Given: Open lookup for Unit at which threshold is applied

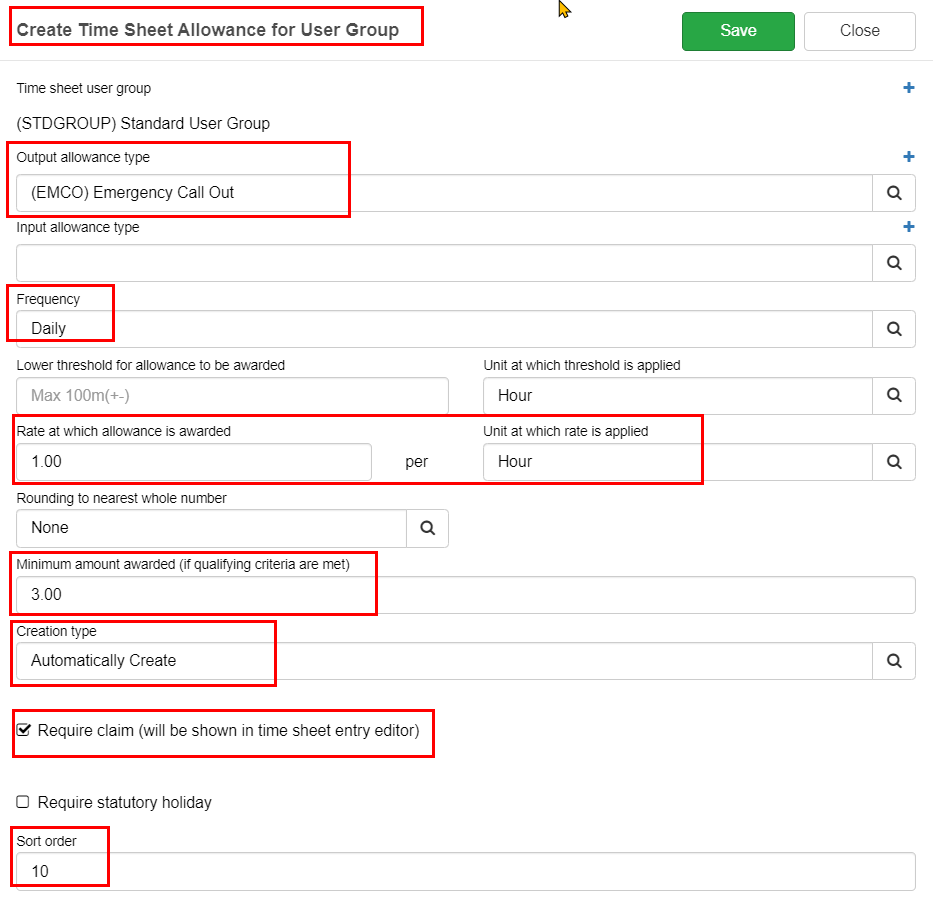Looking at the screenshot, I should pos(893,395).
